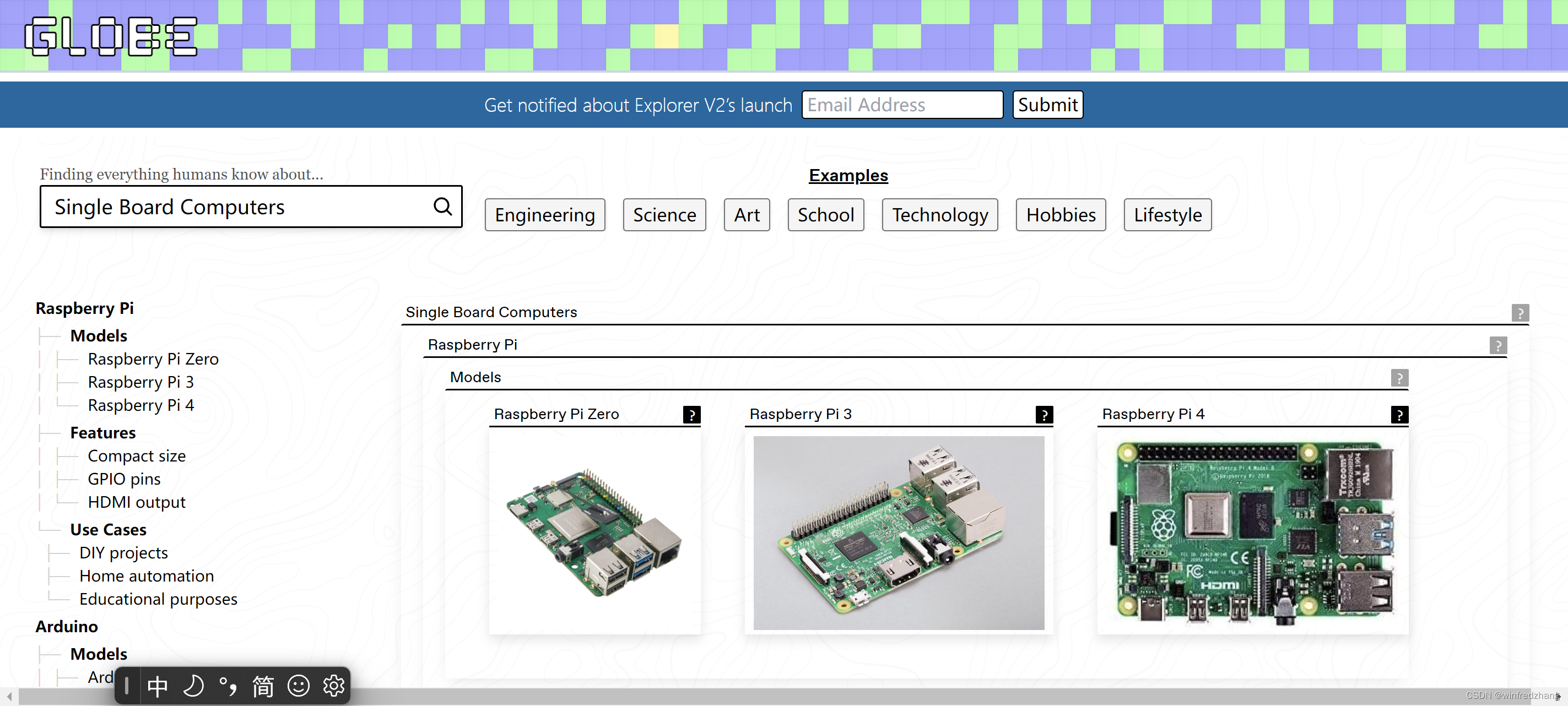The height and width of the screenshot is (706, 1568).
Task: Click the search magnifier icon
Action: point(442,207)
